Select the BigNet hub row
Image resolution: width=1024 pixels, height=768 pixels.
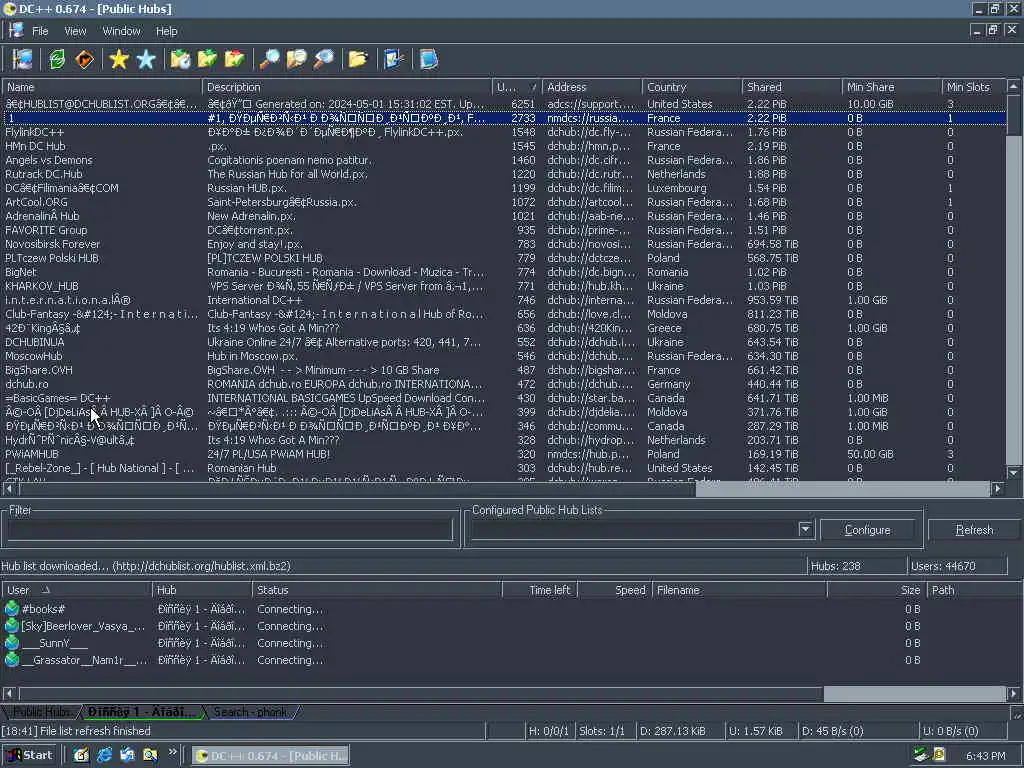point(504,272)
